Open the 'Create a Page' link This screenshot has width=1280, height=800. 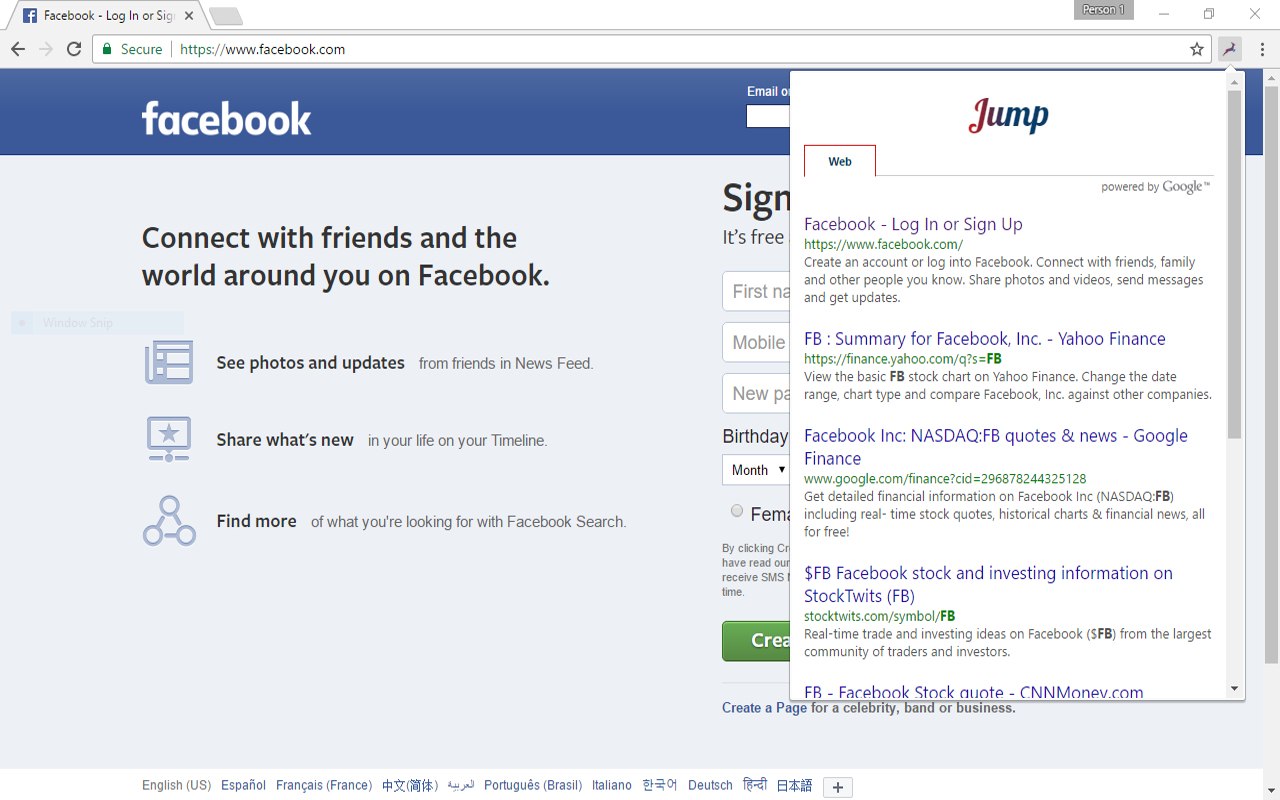click(x=763, y=707)
